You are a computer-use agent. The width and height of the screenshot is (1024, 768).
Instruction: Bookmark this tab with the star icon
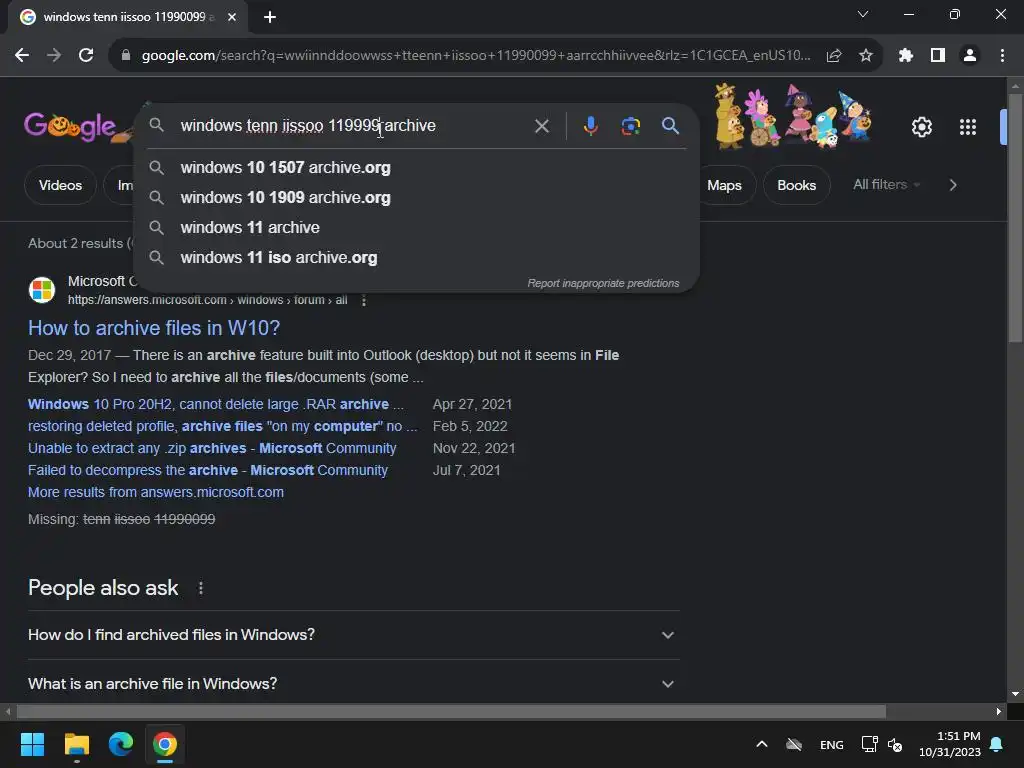(865, 56)
